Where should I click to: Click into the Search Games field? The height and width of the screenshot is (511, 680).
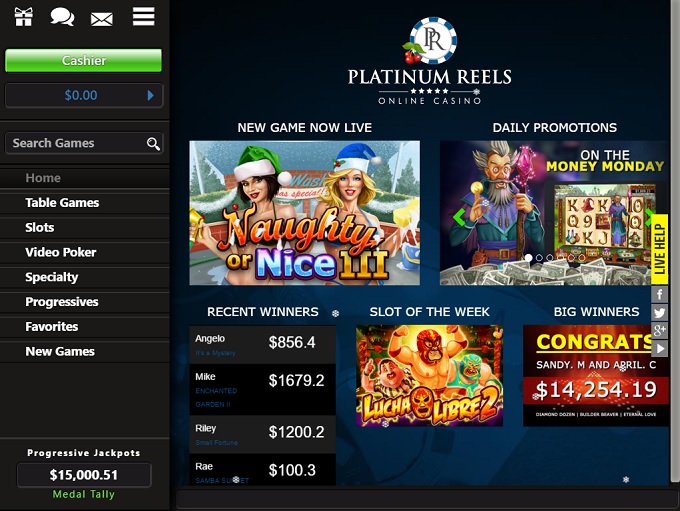pos(78,143)
